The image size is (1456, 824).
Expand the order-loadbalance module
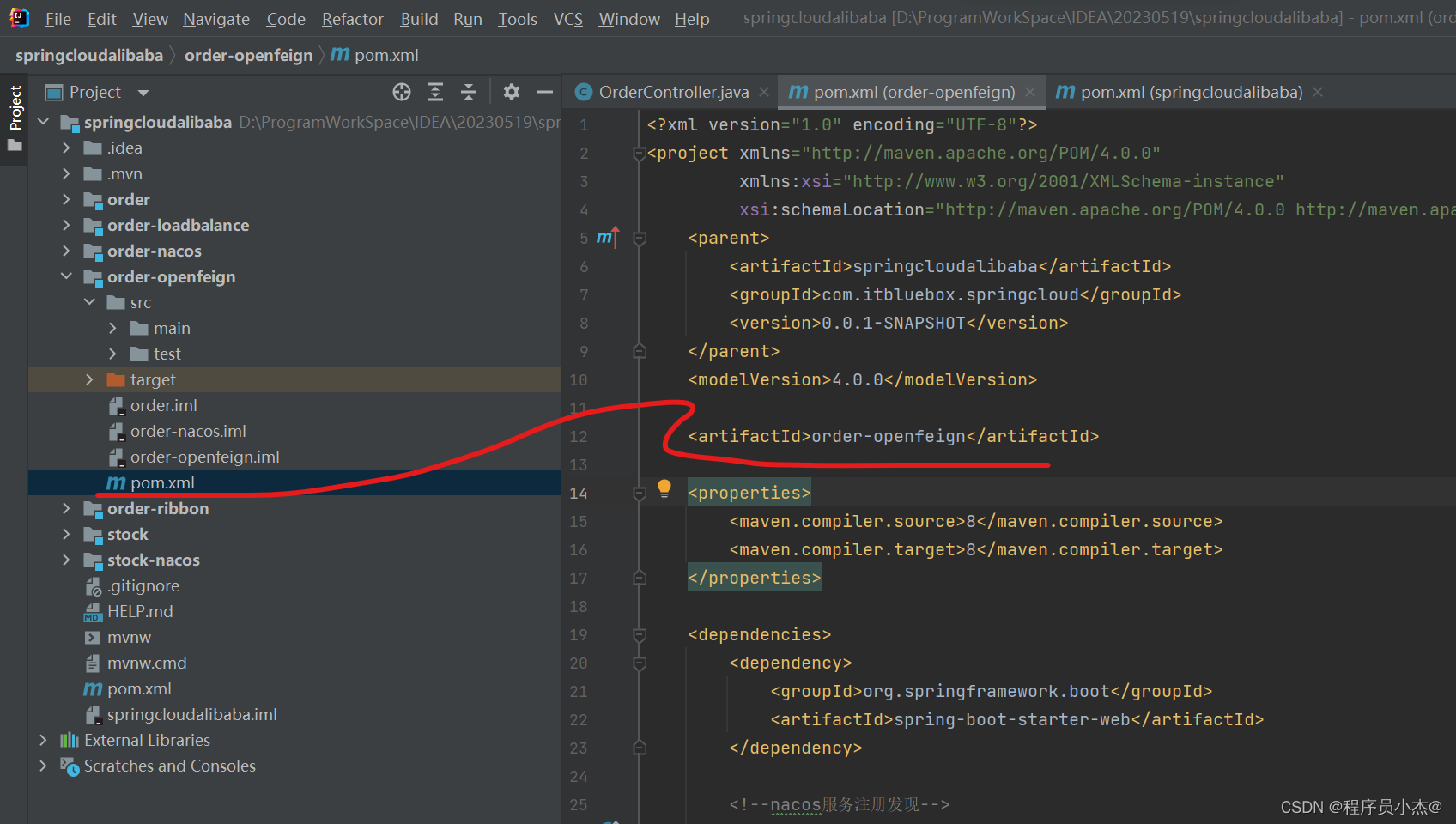click(66, 225)
